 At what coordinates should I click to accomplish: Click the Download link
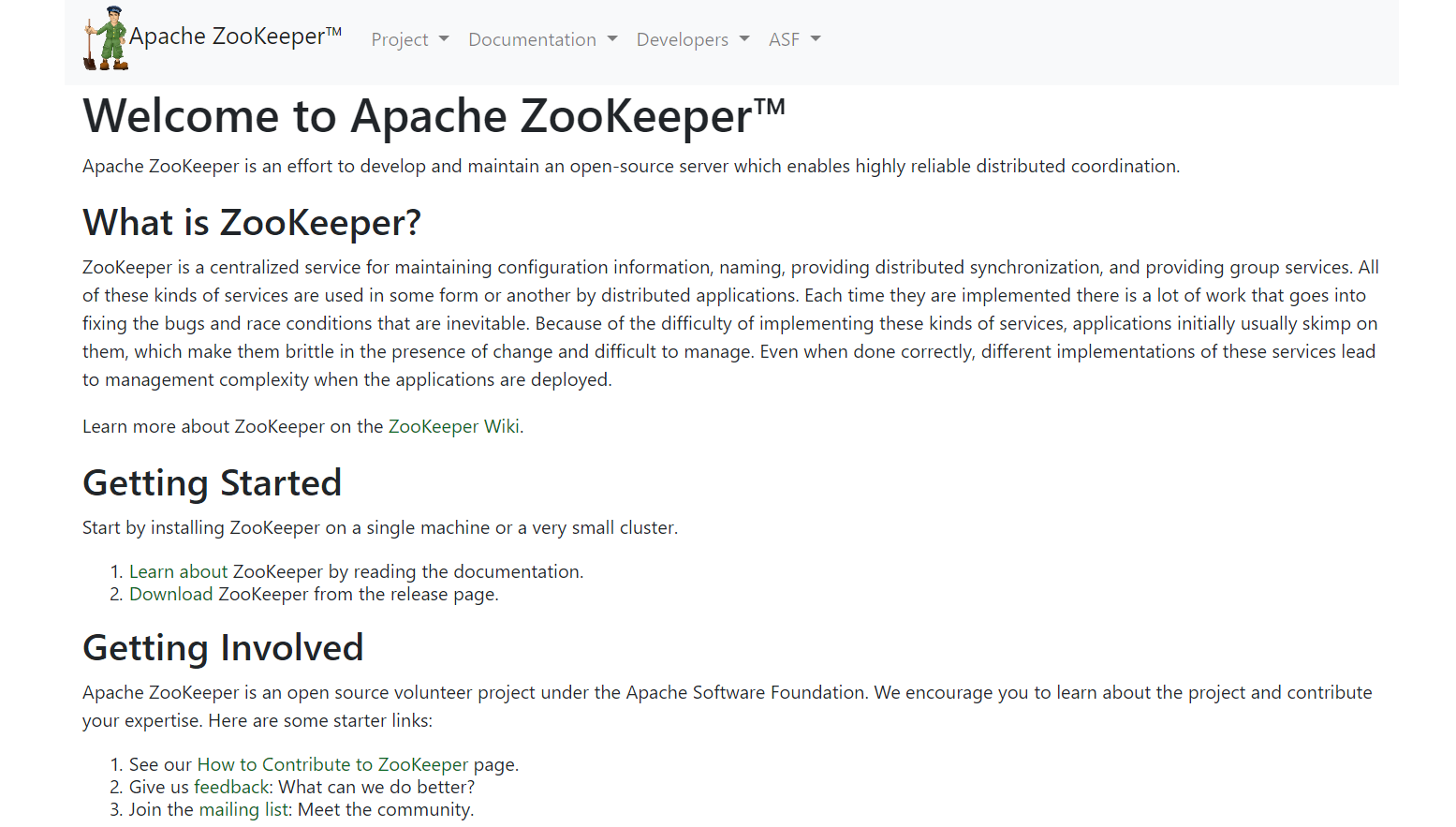pyautogui.click(x=171, y=594)
